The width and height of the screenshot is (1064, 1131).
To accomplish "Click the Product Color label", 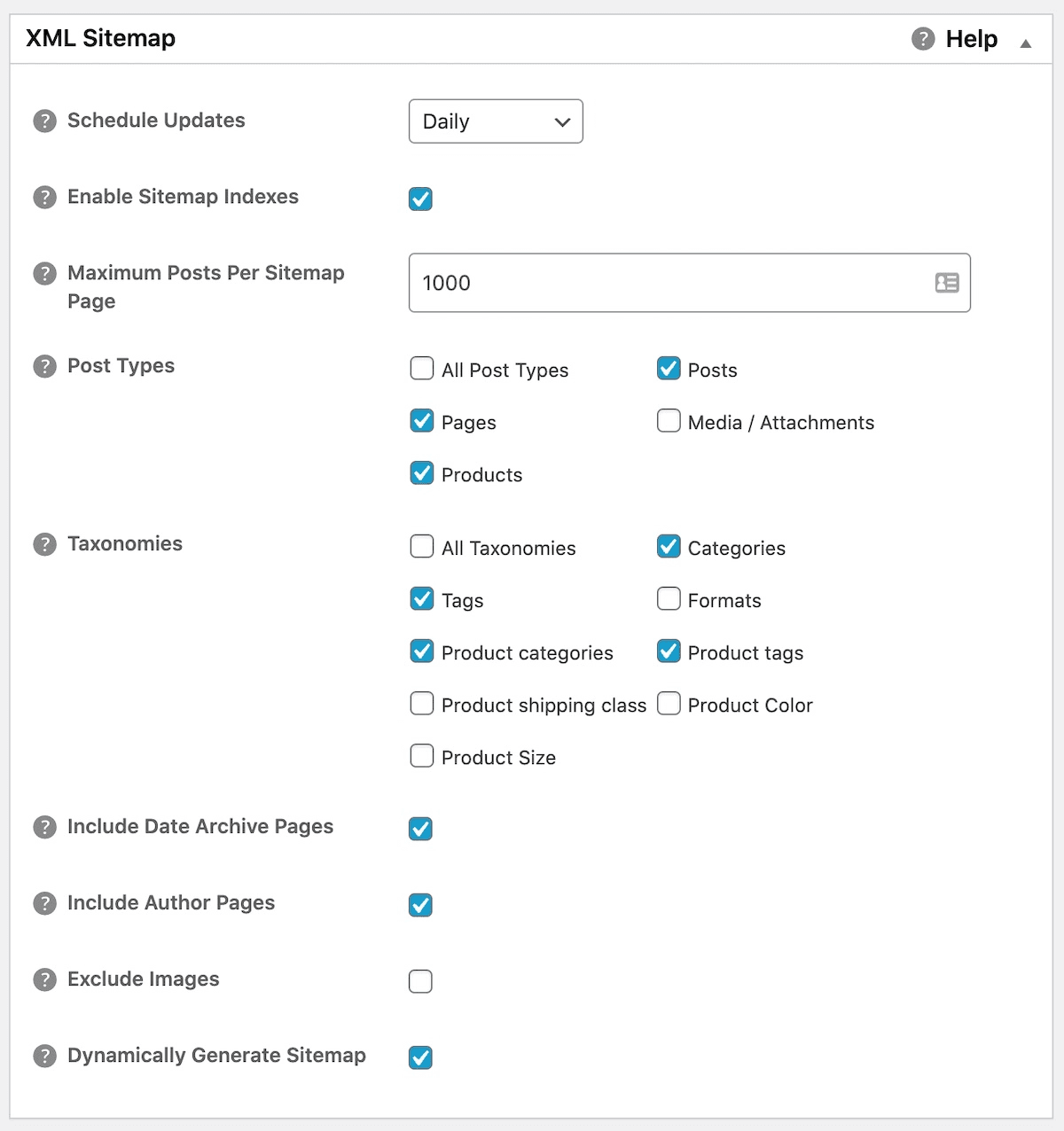I will (x=749, y=706).
